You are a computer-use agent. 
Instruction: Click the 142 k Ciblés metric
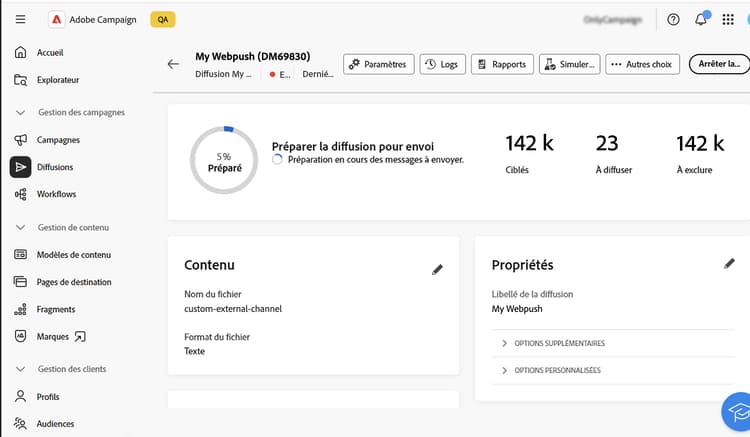click(529, 154)
